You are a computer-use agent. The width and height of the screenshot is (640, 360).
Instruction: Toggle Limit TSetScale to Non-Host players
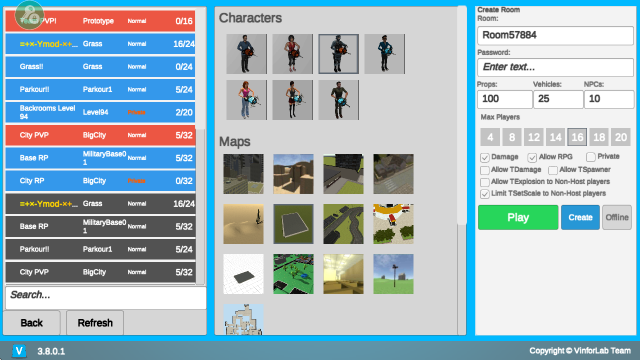pyautogui.click(x=484, y=194)
